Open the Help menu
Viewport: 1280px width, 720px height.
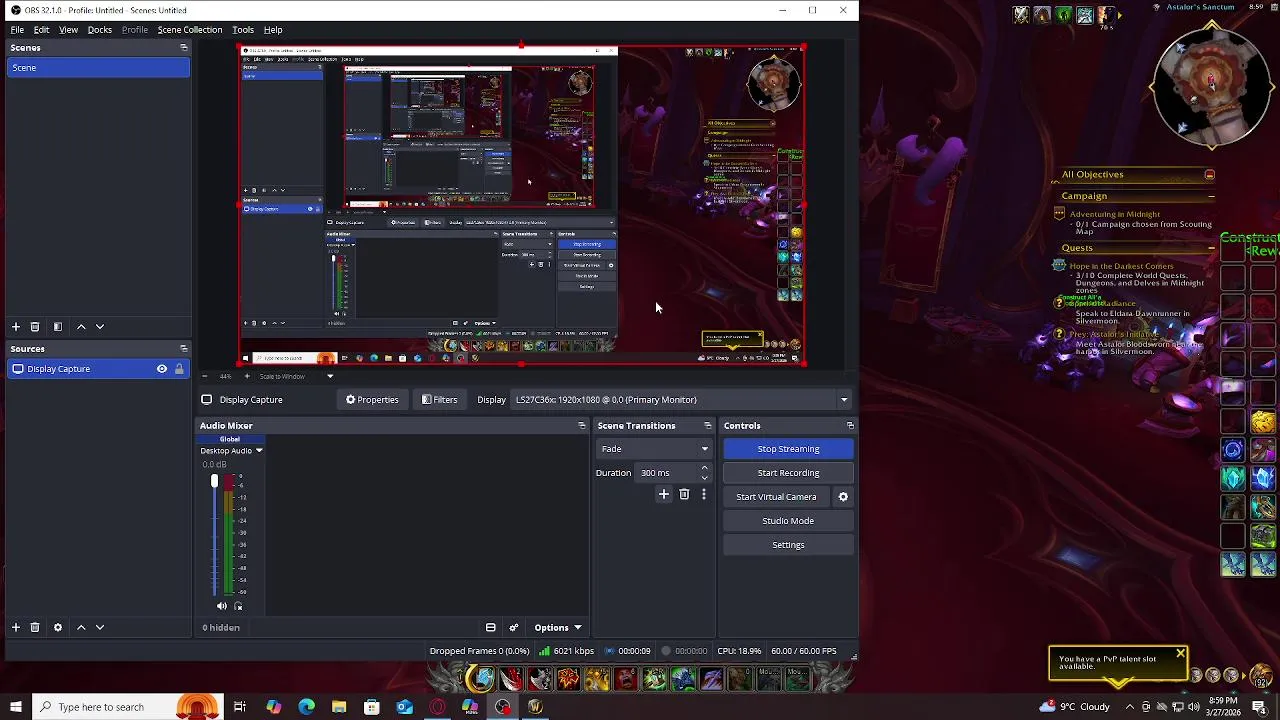[x=273, y=30]
